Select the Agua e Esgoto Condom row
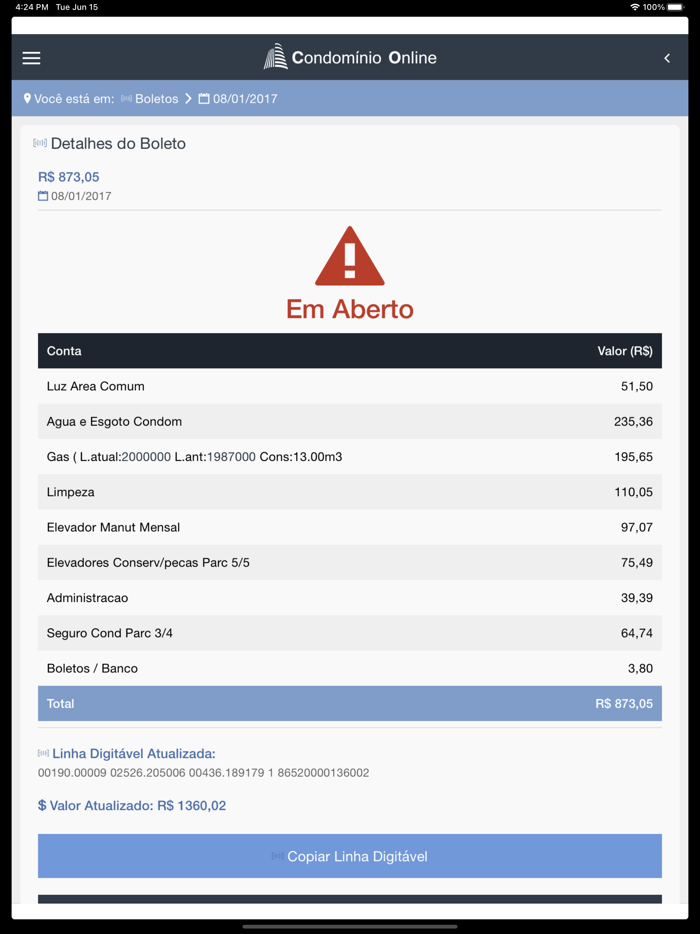 coord(350,421)
